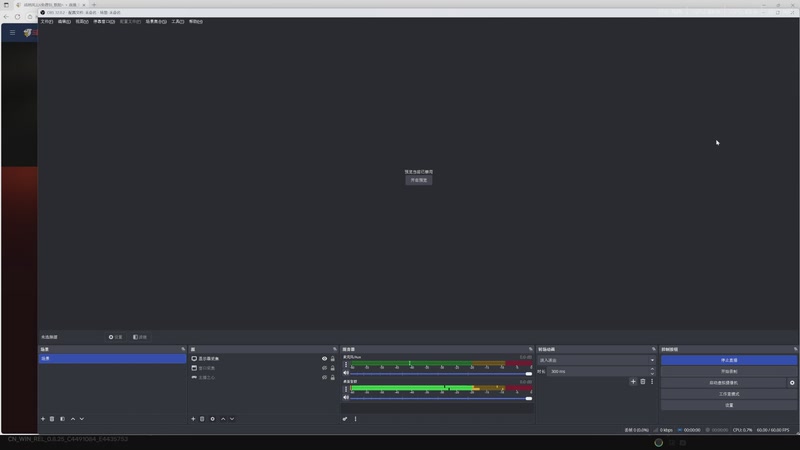800x450 pixels.
Task: Open audio mixer footer three-dot menu
Action: (x=356, y=419)
